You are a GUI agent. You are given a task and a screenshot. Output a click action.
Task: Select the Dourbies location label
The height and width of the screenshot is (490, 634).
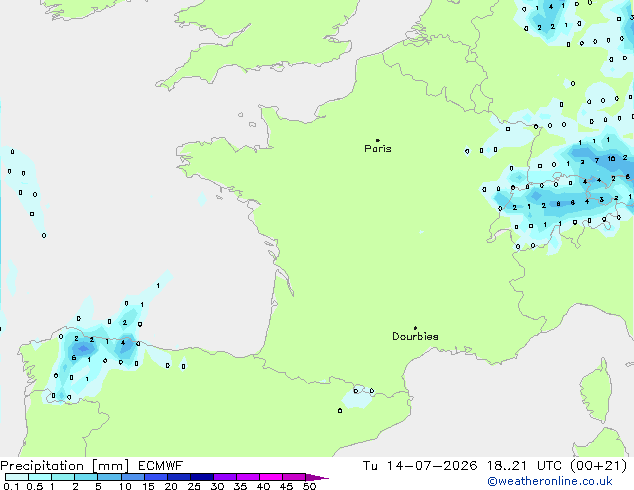[x=415, y=336]
